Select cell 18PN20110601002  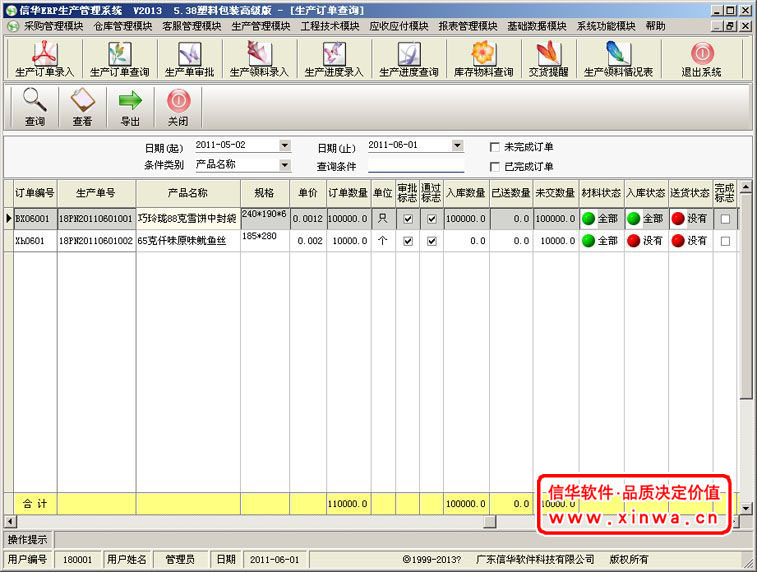(x=97, y=241)
